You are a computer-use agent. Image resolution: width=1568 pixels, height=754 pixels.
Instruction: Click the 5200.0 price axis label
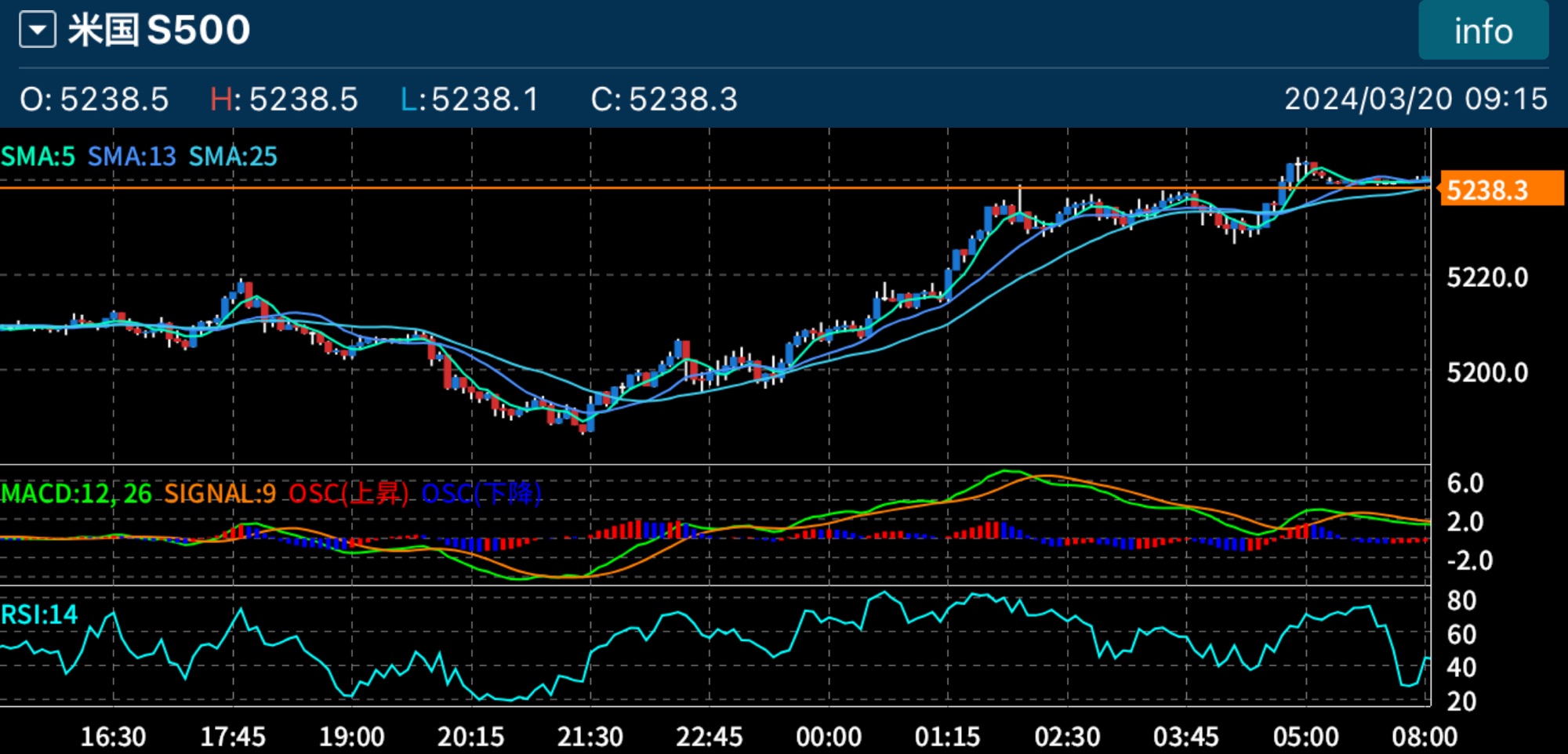point(1487,372)
